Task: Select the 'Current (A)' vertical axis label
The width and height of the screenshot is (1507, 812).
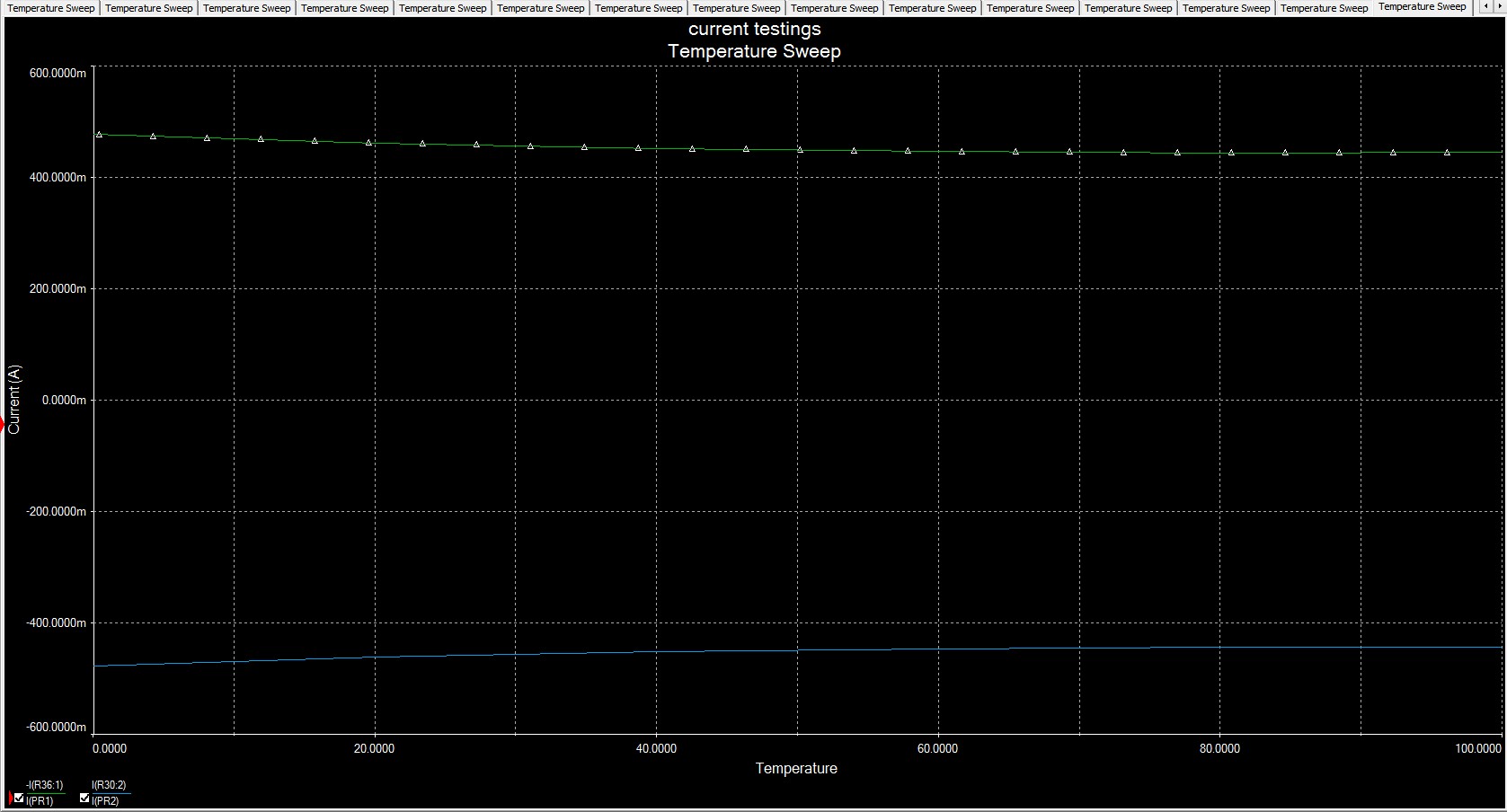Action: click(x=13, y=400)
